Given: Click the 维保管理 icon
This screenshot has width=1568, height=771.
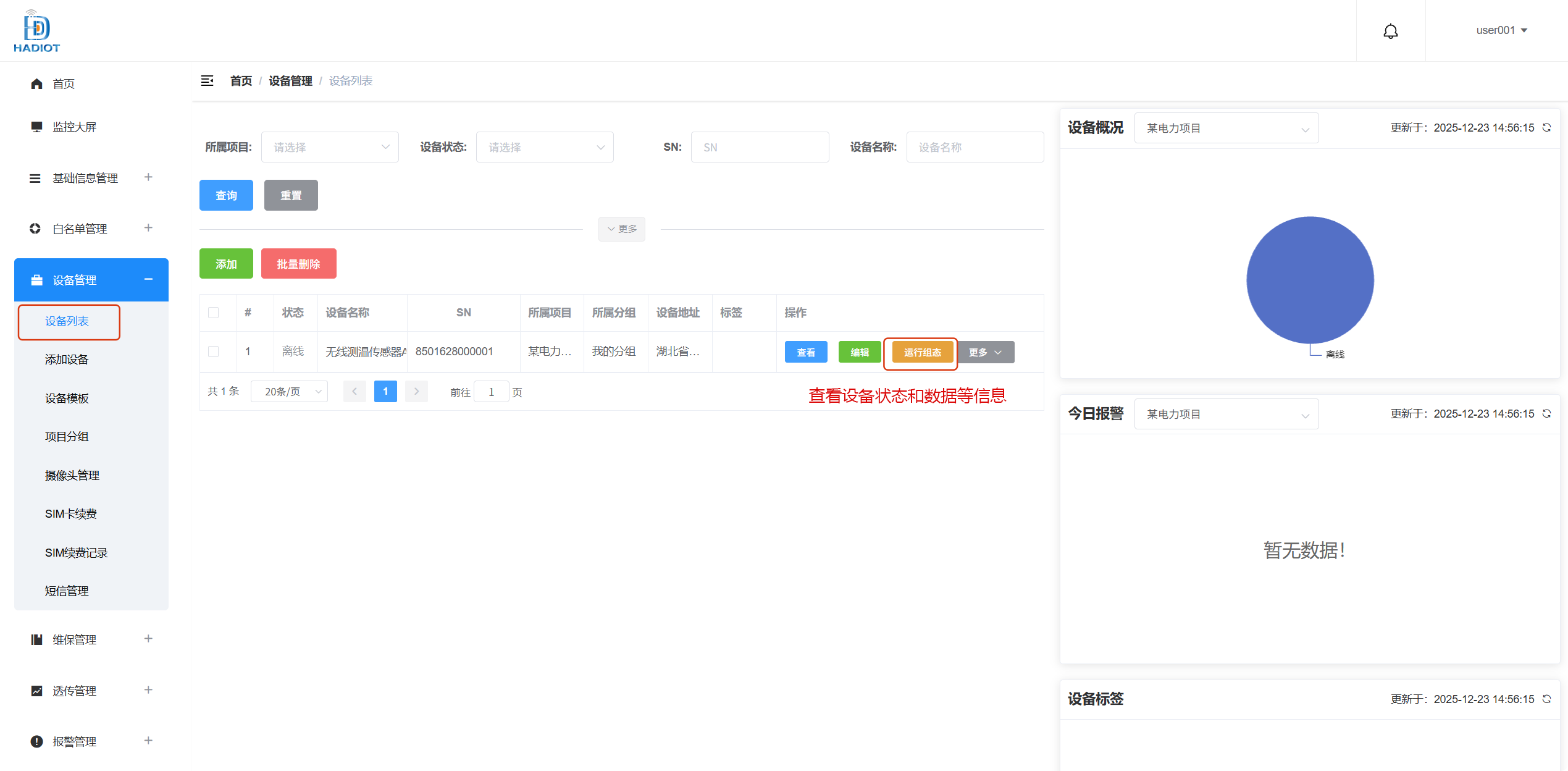Looking at the screenshot, I should [x=36, y=639].
